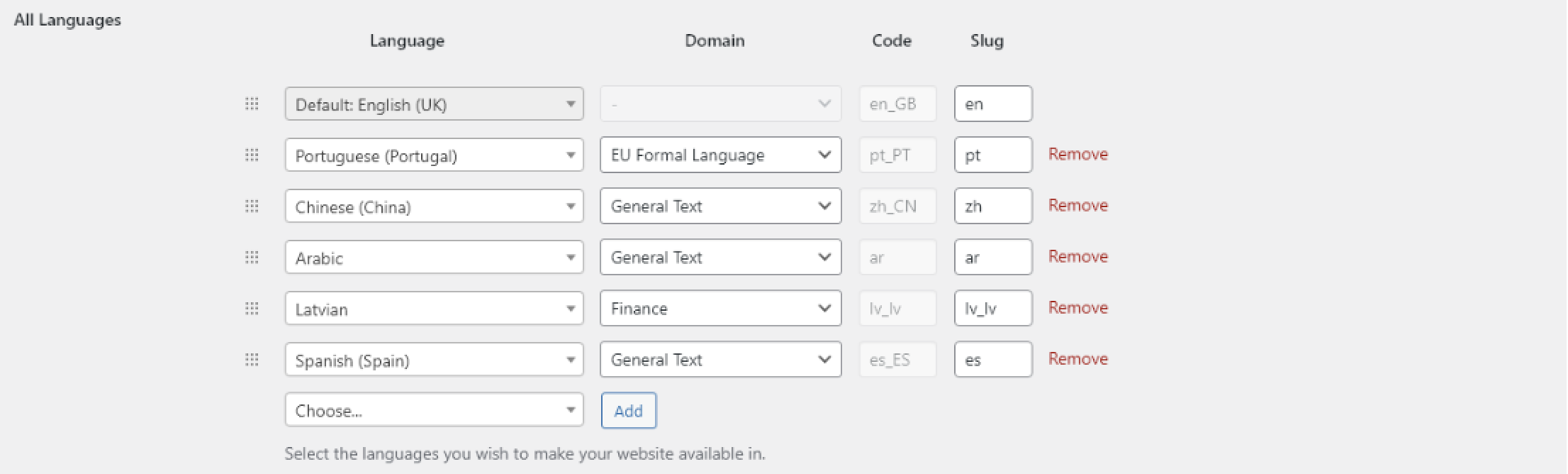
Task: Click the Code column header
Action: [x=892, y=40]
